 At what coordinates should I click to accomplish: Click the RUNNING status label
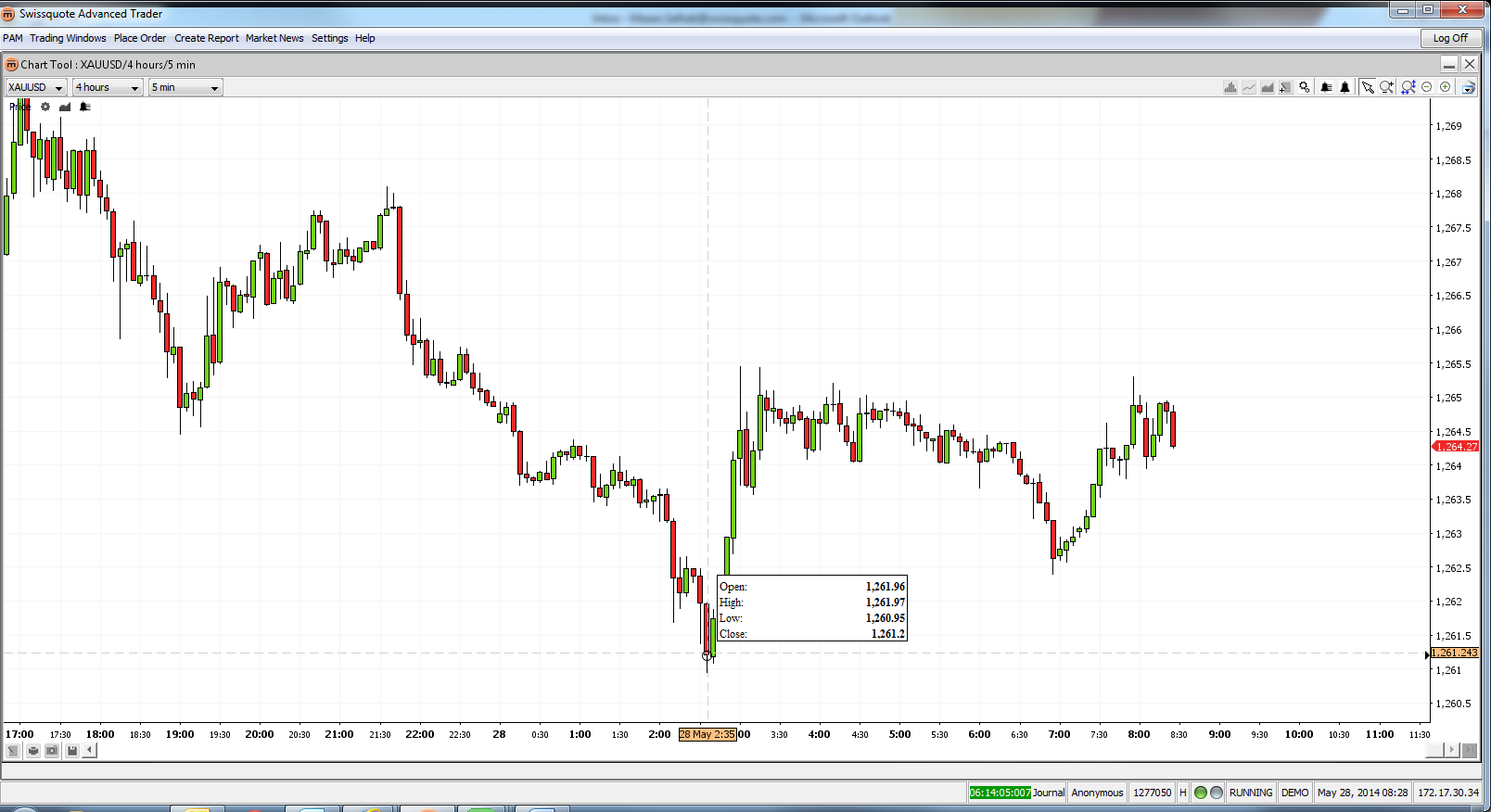pyautogui.click(x=1251, y=793)
